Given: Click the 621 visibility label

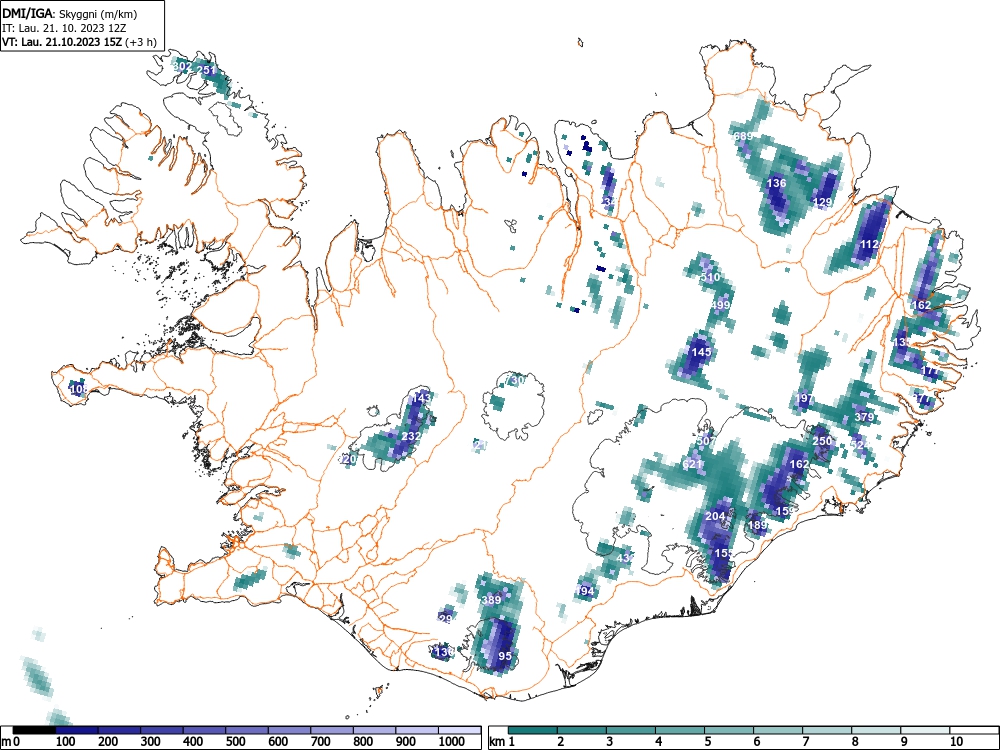Looking at the screenshot, I should [x=692, y=464].
